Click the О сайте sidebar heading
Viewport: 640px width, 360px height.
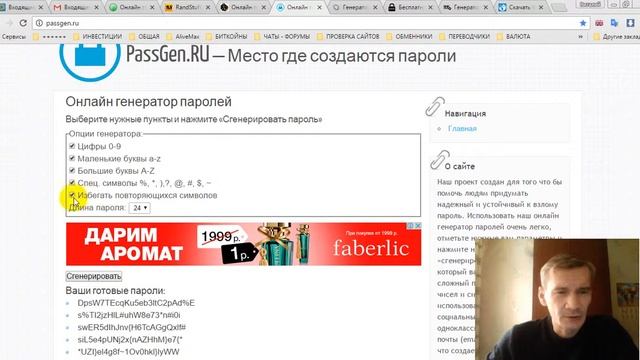click(460, 167)
